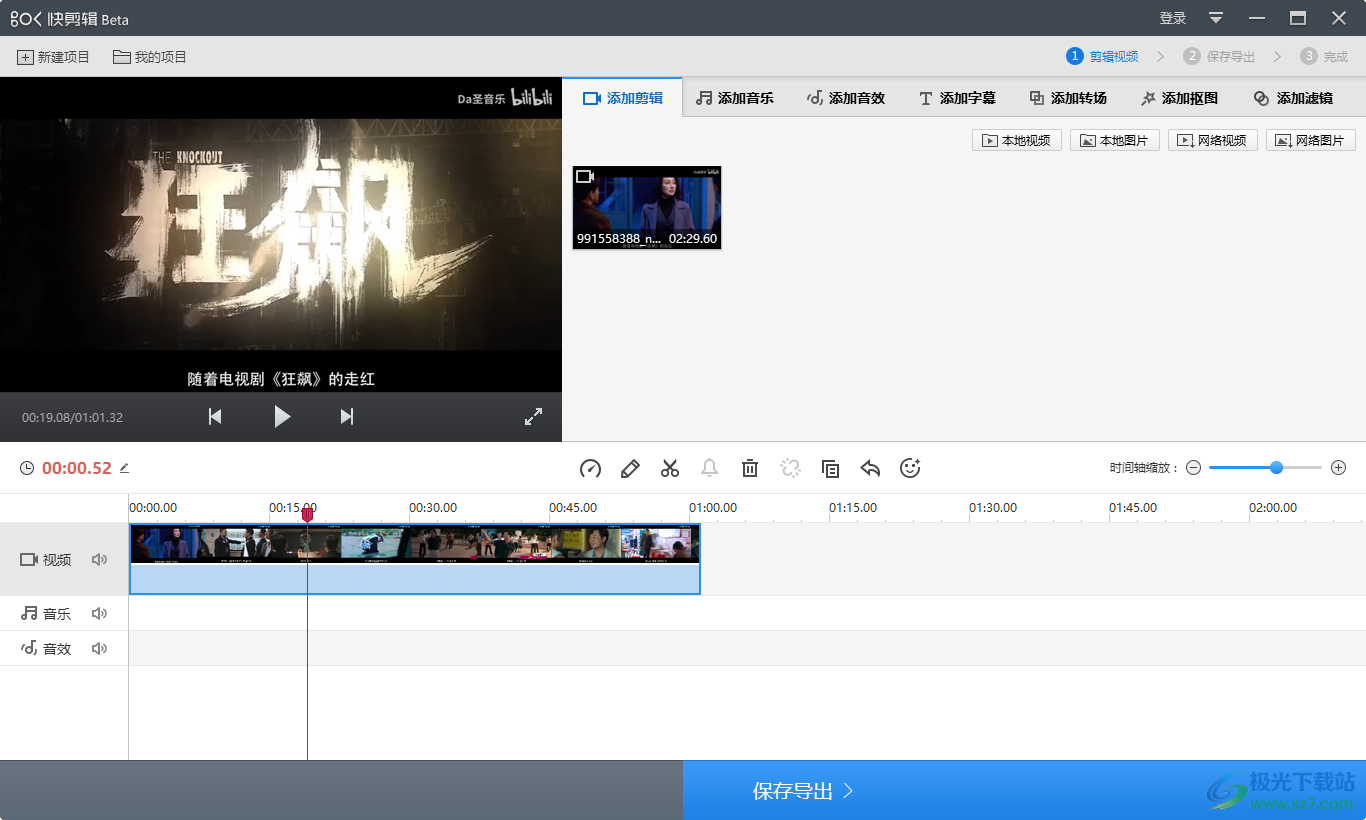Click the 01:30.00 ruler mark
This screenshot has height=820, width=1366.
point(993,508)
